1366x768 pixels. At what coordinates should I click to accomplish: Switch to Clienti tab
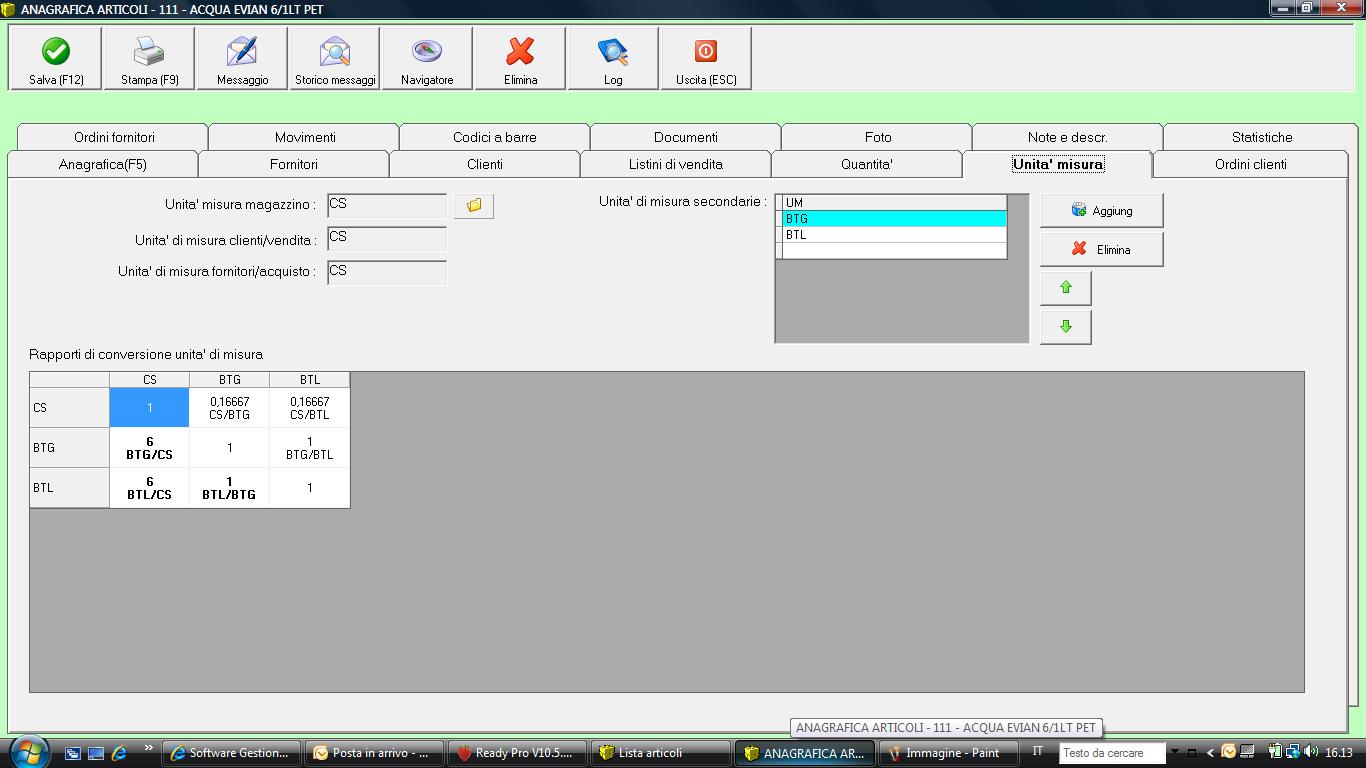tap(484, 164)
